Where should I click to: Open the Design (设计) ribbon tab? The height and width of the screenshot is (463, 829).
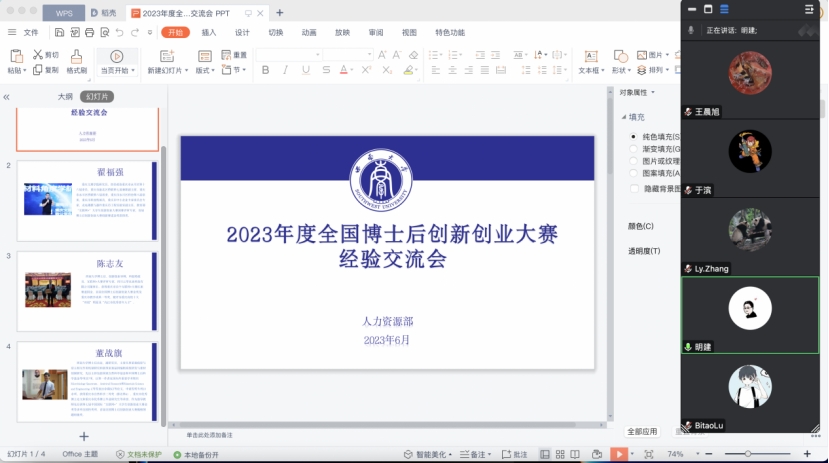tap(242, 32)
